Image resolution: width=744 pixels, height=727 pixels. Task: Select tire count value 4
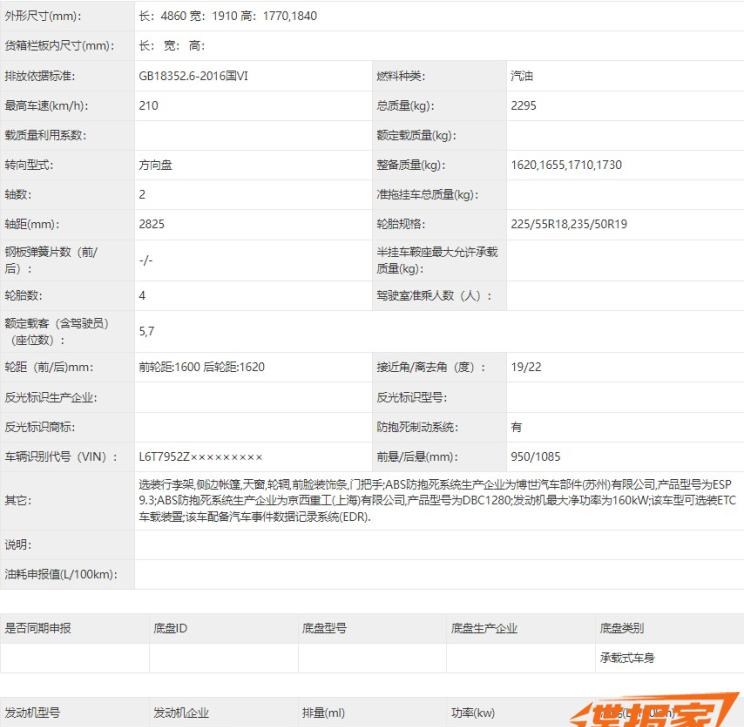click(142, 296)
